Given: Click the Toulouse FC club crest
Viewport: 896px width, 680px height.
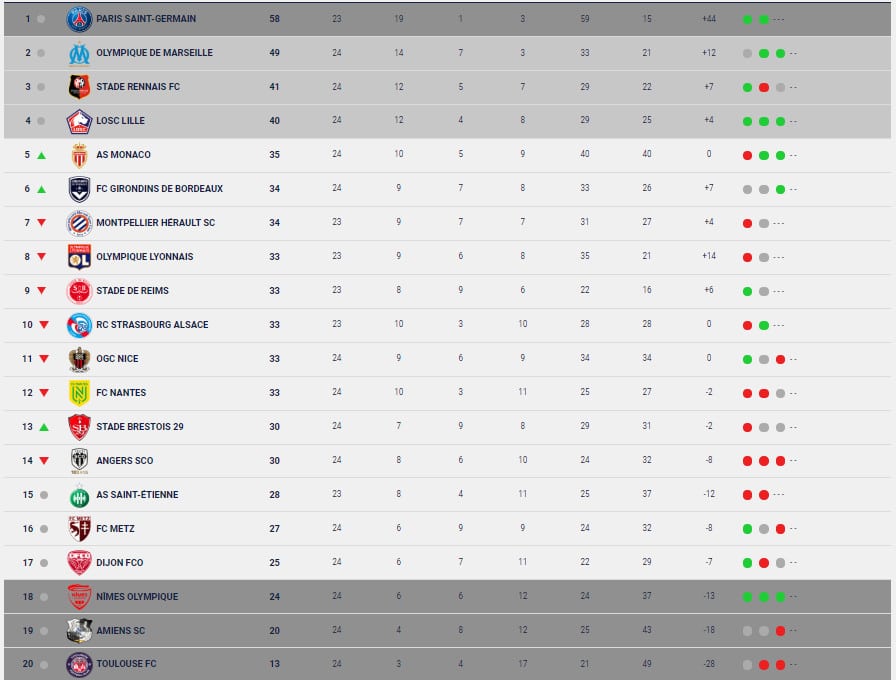Looking at the screenshot, I should coord(79,664).
